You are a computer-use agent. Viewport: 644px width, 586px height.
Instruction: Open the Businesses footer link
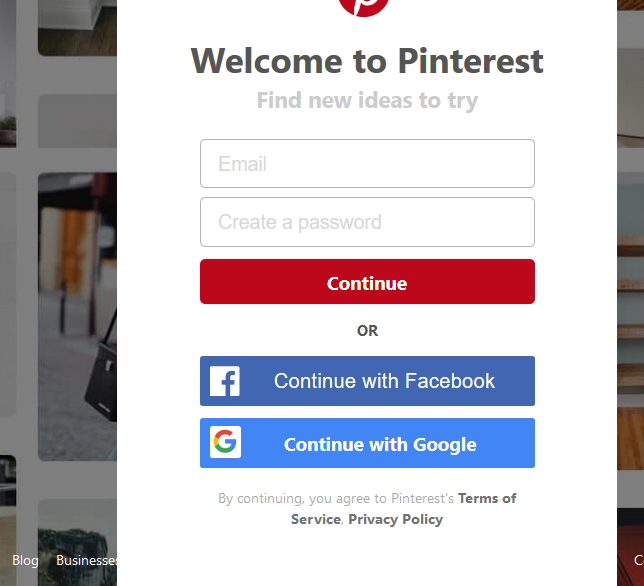click(x=87, y=560)
